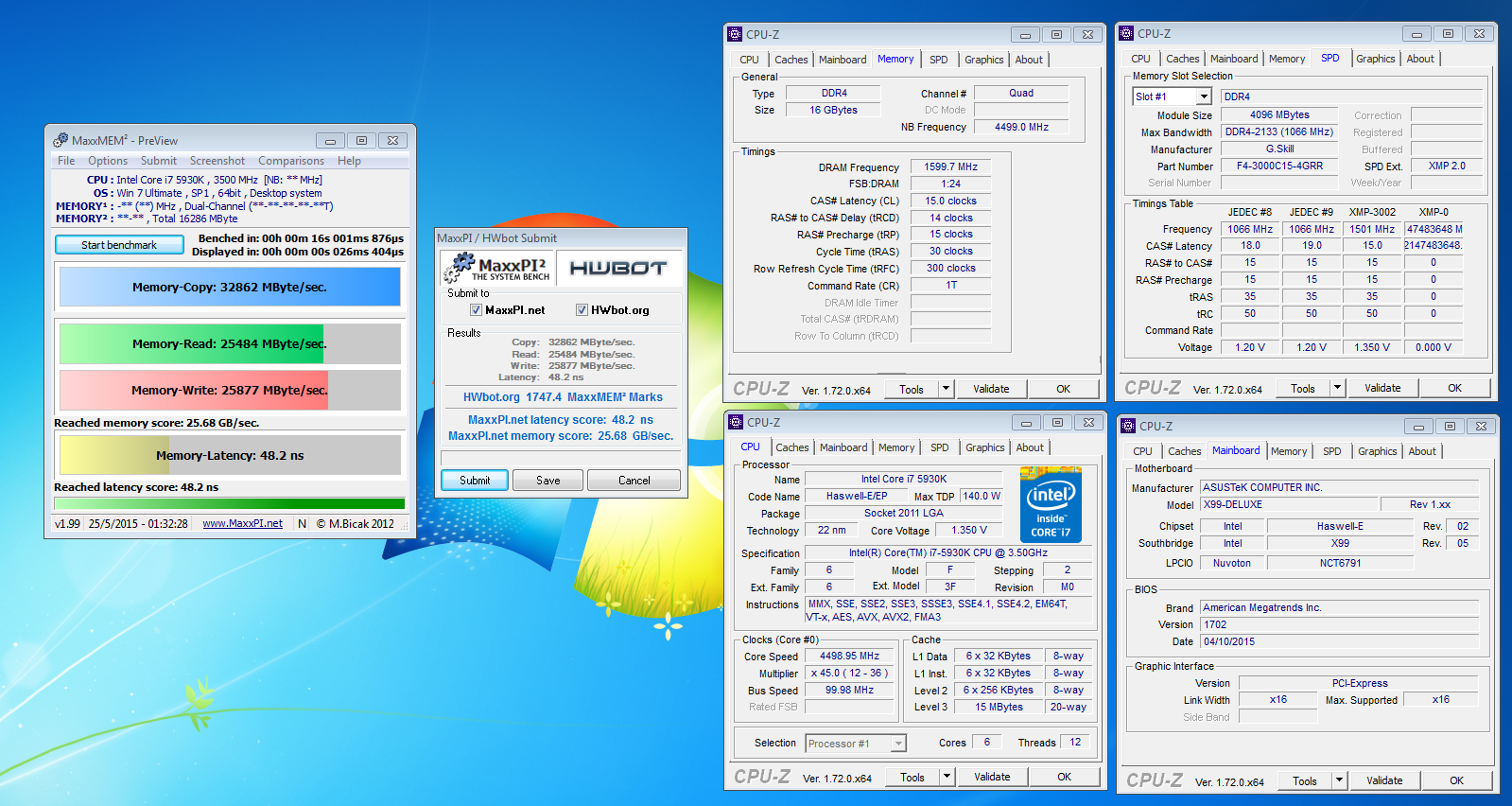Open the MaxxMEM File menu
Image resolution: width=1512 pixels, height=806 pixels.
click(66, 161)
